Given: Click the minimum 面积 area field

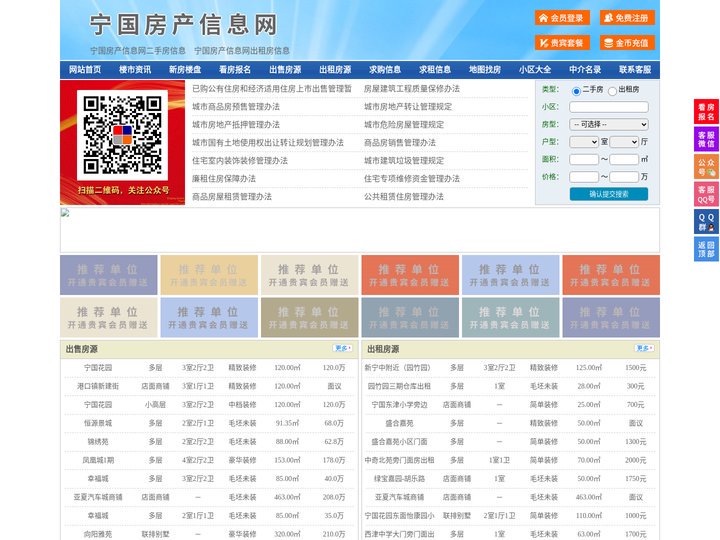Looking at the screenshot, I should point(584,159).
